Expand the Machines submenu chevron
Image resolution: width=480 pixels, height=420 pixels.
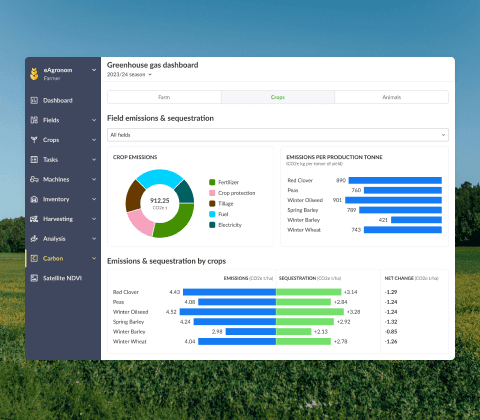click(94, 179)
